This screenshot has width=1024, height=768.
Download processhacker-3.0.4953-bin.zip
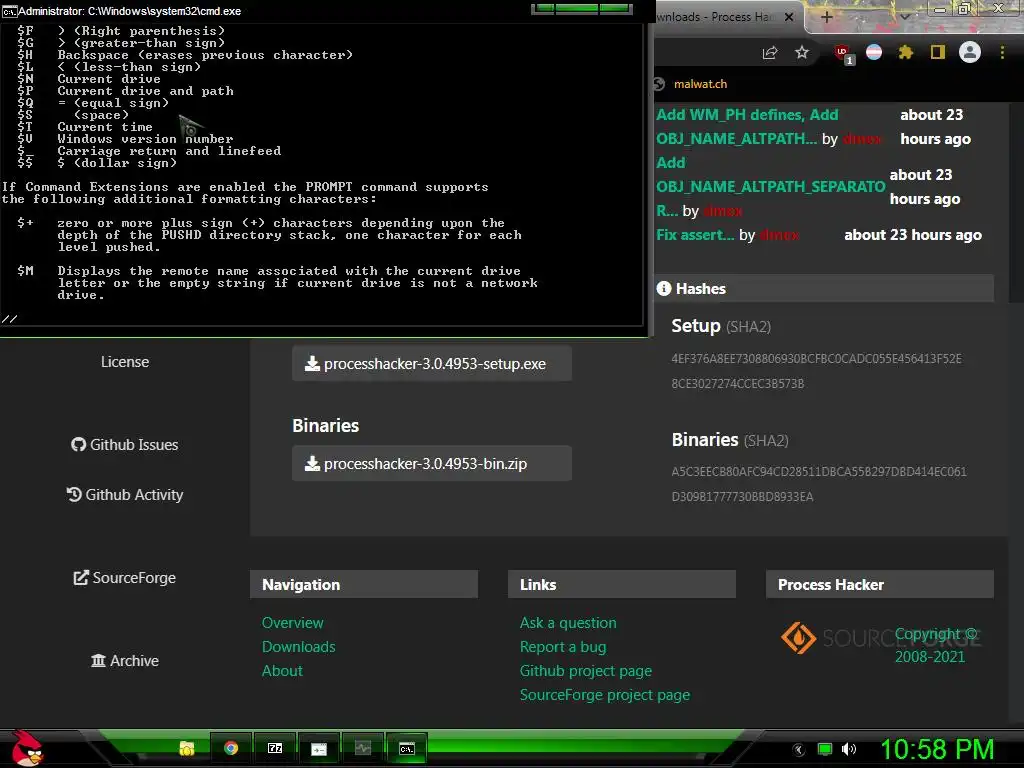click(432, 464)
